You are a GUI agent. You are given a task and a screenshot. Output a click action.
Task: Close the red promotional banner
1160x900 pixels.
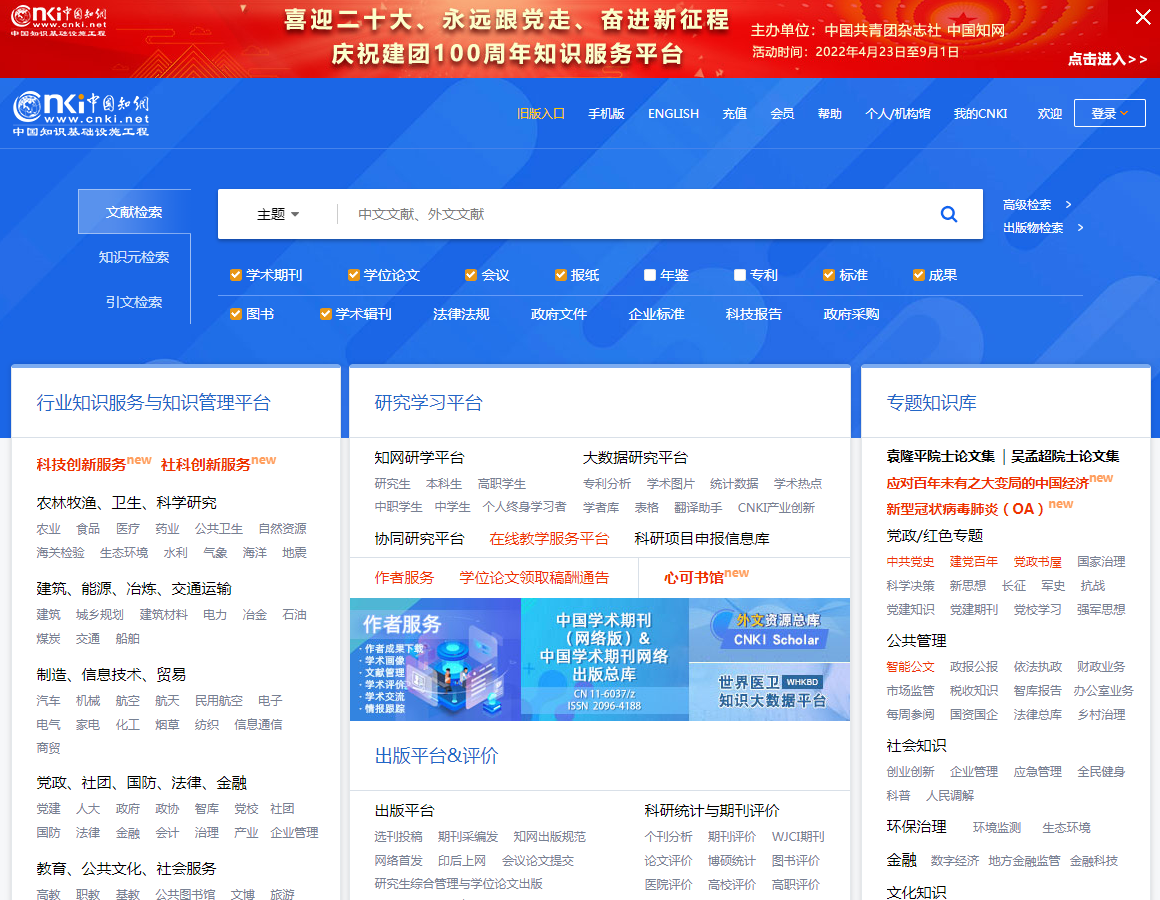tap(1142, 17)
